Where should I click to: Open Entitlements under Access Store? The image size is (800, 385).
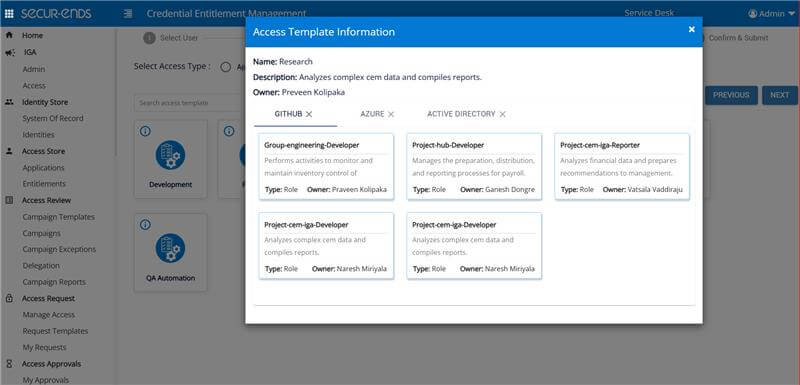(x=44, y=184)
